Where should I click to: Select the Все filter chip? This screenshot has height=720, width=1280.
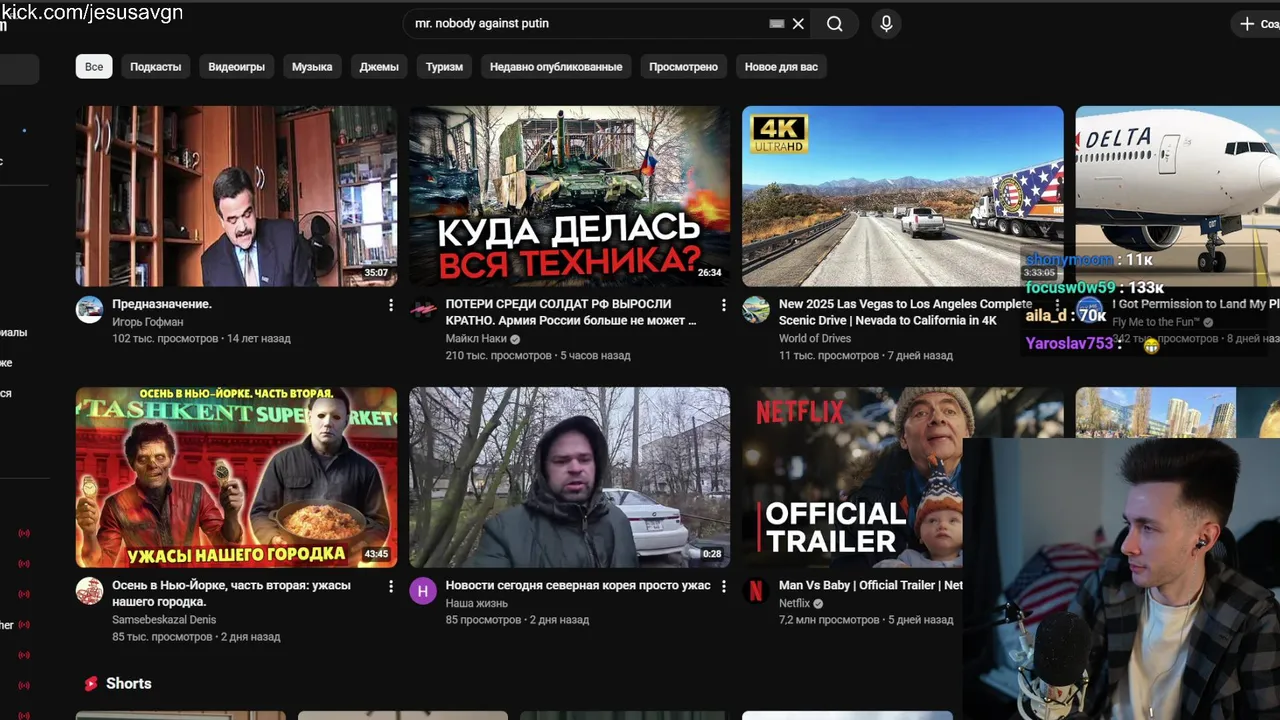point(94,67)
